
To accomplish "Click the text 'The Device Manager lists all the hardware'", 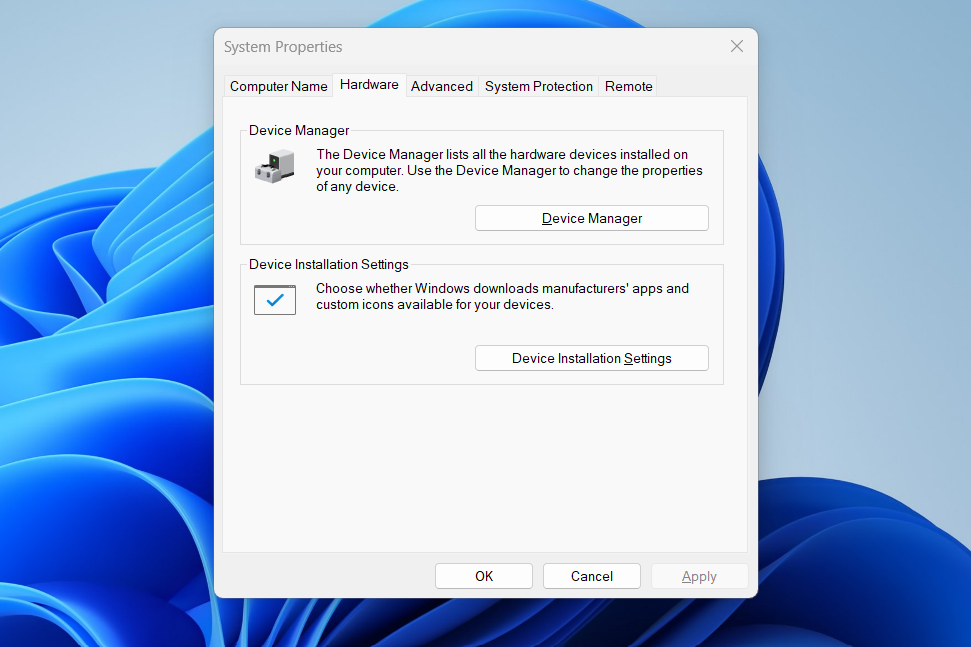I will (x=442, y=154).
